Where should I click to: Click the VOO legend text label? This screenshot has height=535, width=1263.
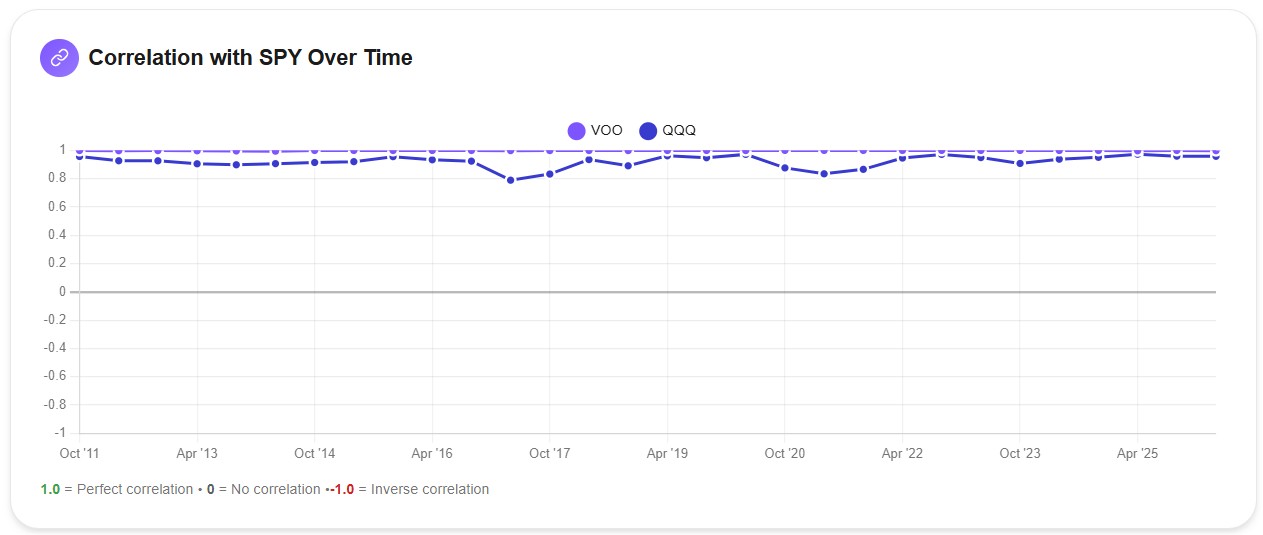pos(606,131)
